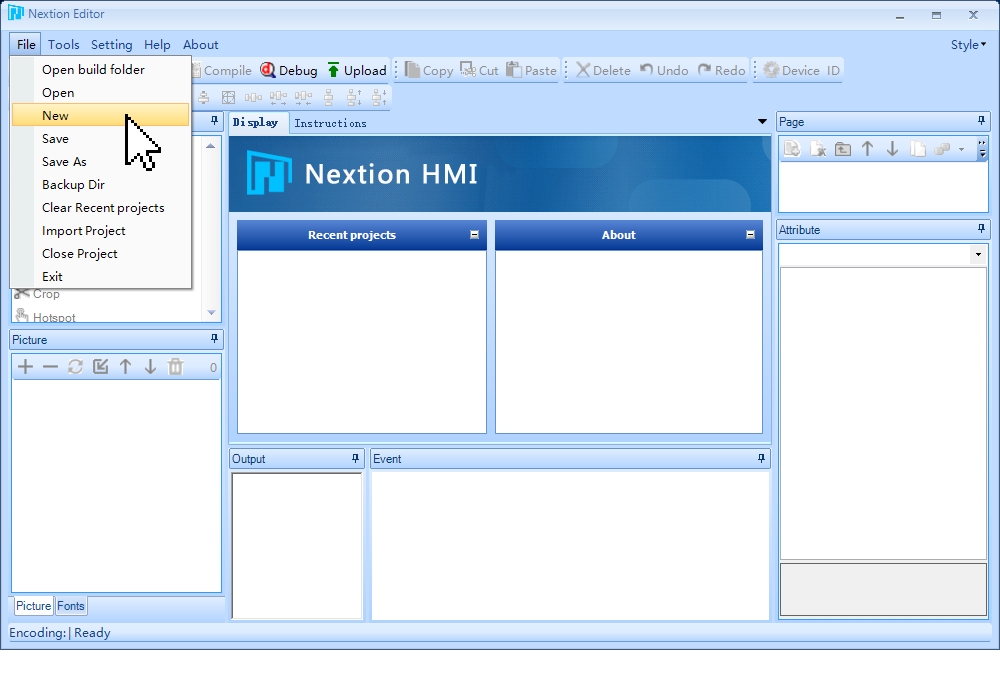The height and width of the screenshot is (685, 1000).
Task: Click the Copy toolbar button
Action: pyautogui.click(x=429, y=70)
